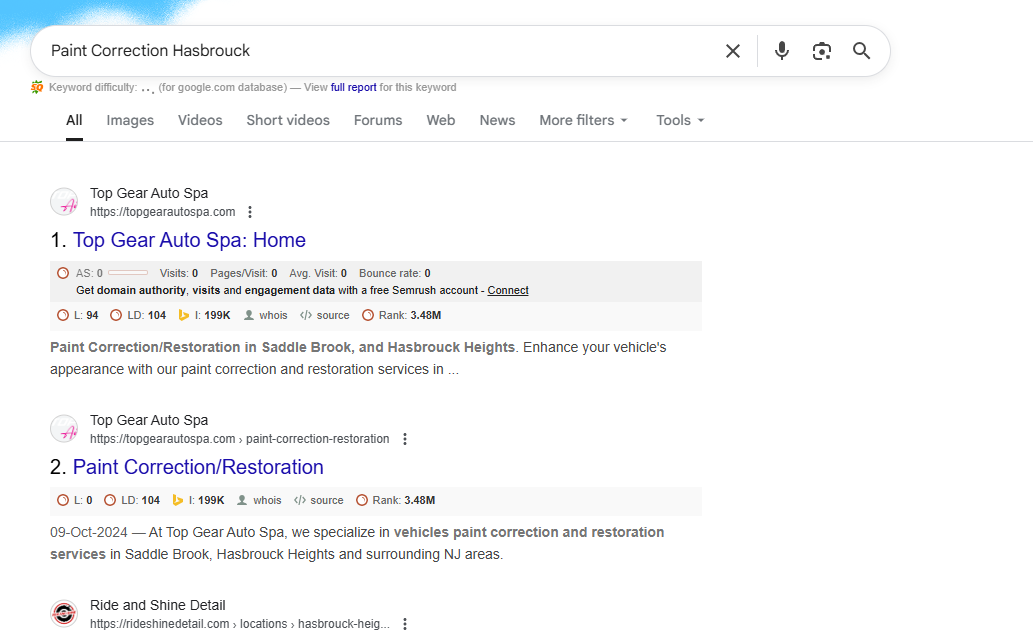Open the Top Gear Auto Spa: Home link
Image resolution: width=1033 pixels, height=633 pixels.
coord(189,240)
